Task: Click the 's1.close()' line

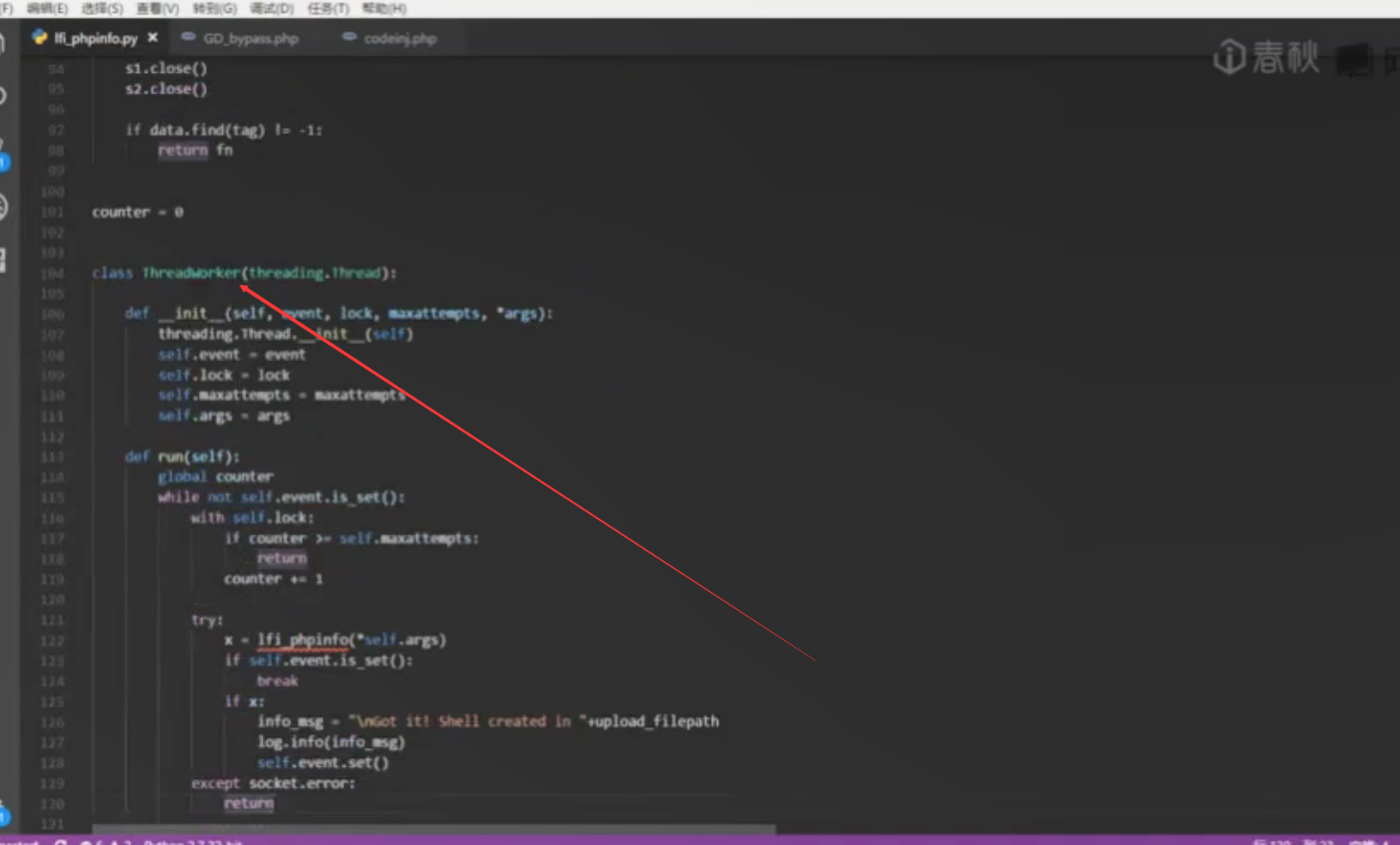Action: tap(166, 69)
